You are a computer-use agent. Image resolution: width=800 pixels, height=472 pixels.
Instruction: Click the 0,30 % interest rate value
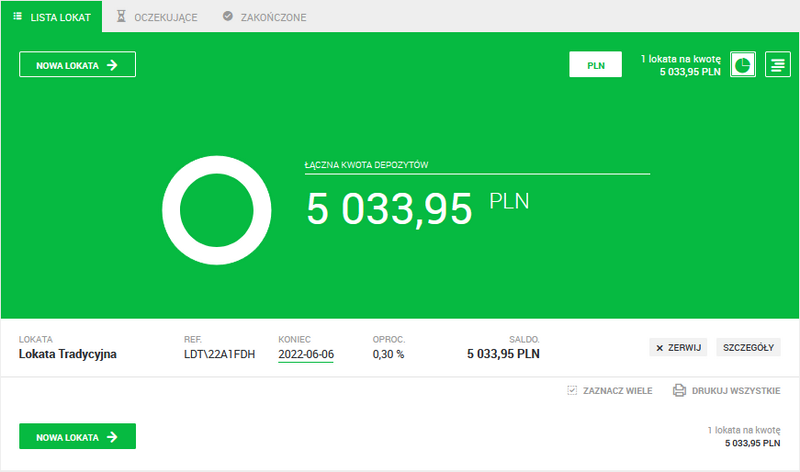pyautogui.click(x=389, y=354)
